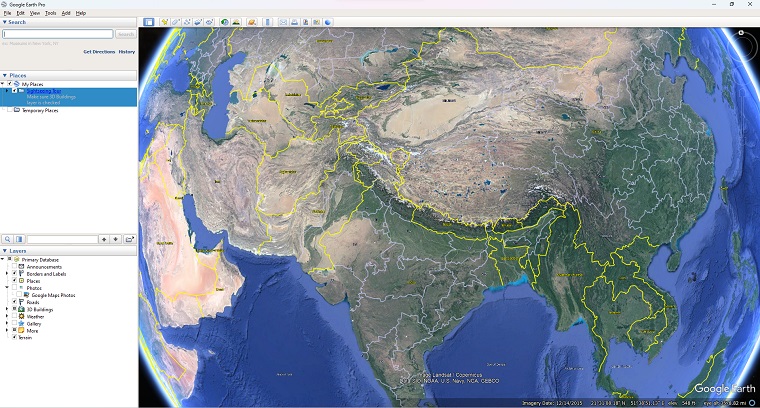The height and width of the screenshot is (408, 760).
Task: Select the Add Polygon toolbar icon
Action: point(176,22)
